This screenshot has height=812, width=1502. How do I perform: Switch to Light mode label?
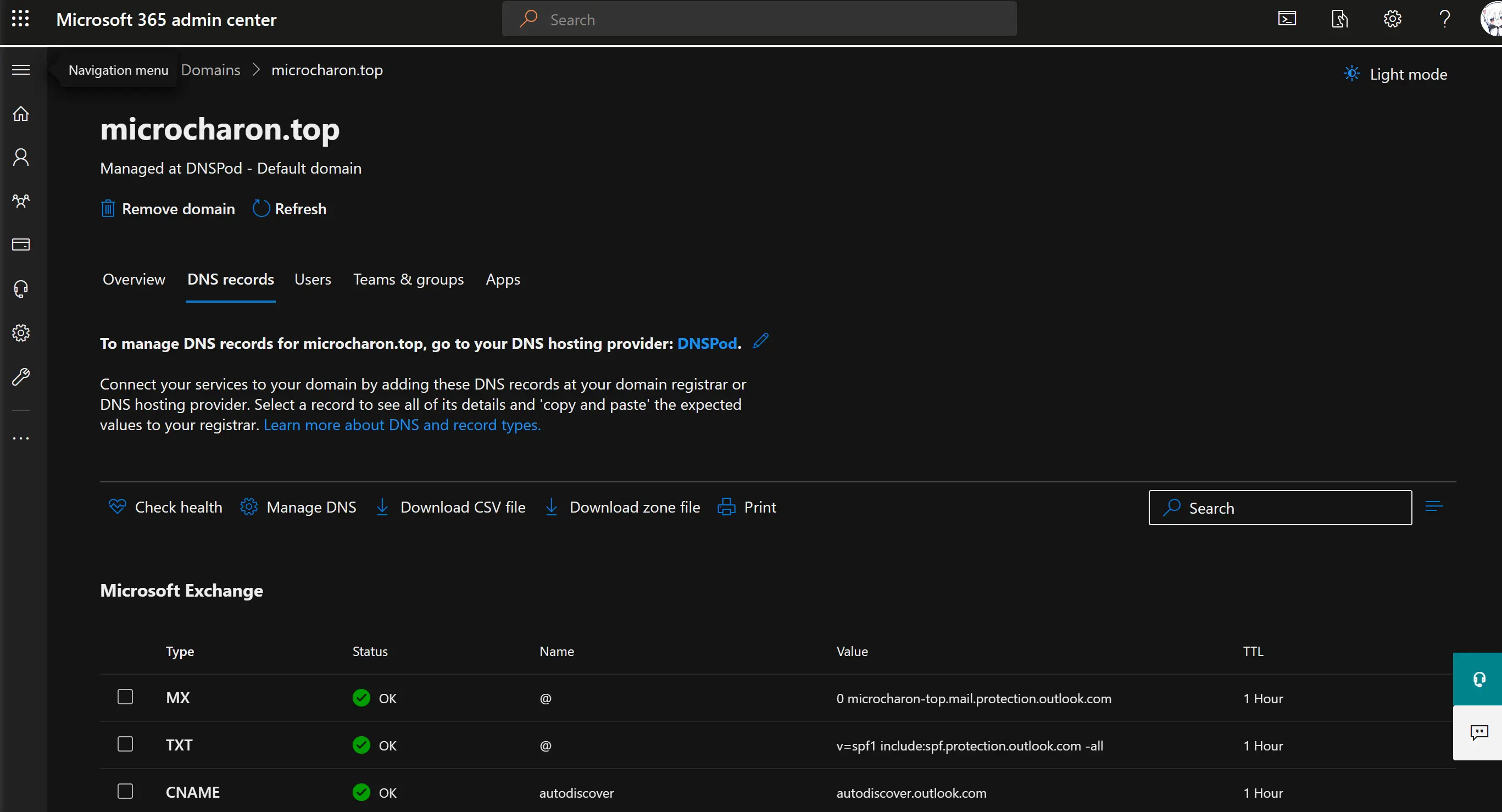point(1408,74)
